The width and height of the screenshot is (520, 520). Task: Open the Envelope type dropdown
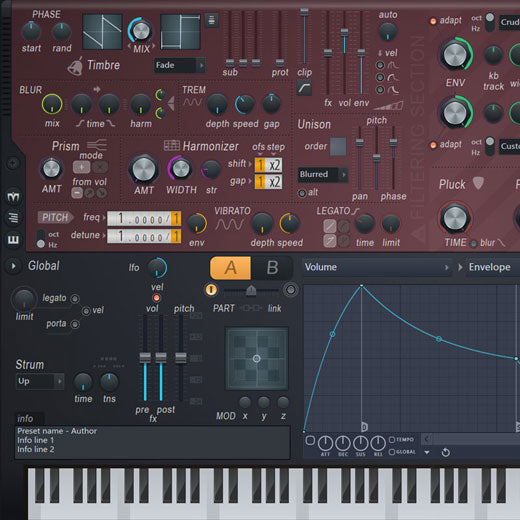point(493,267)
